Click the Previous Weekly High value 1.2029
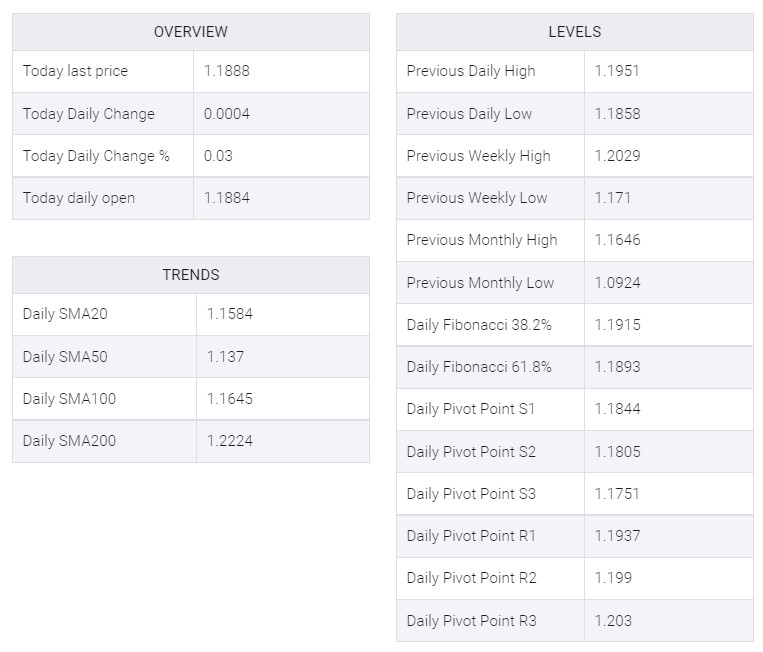This screenshot has width=763, height=652. pos(617,156)
